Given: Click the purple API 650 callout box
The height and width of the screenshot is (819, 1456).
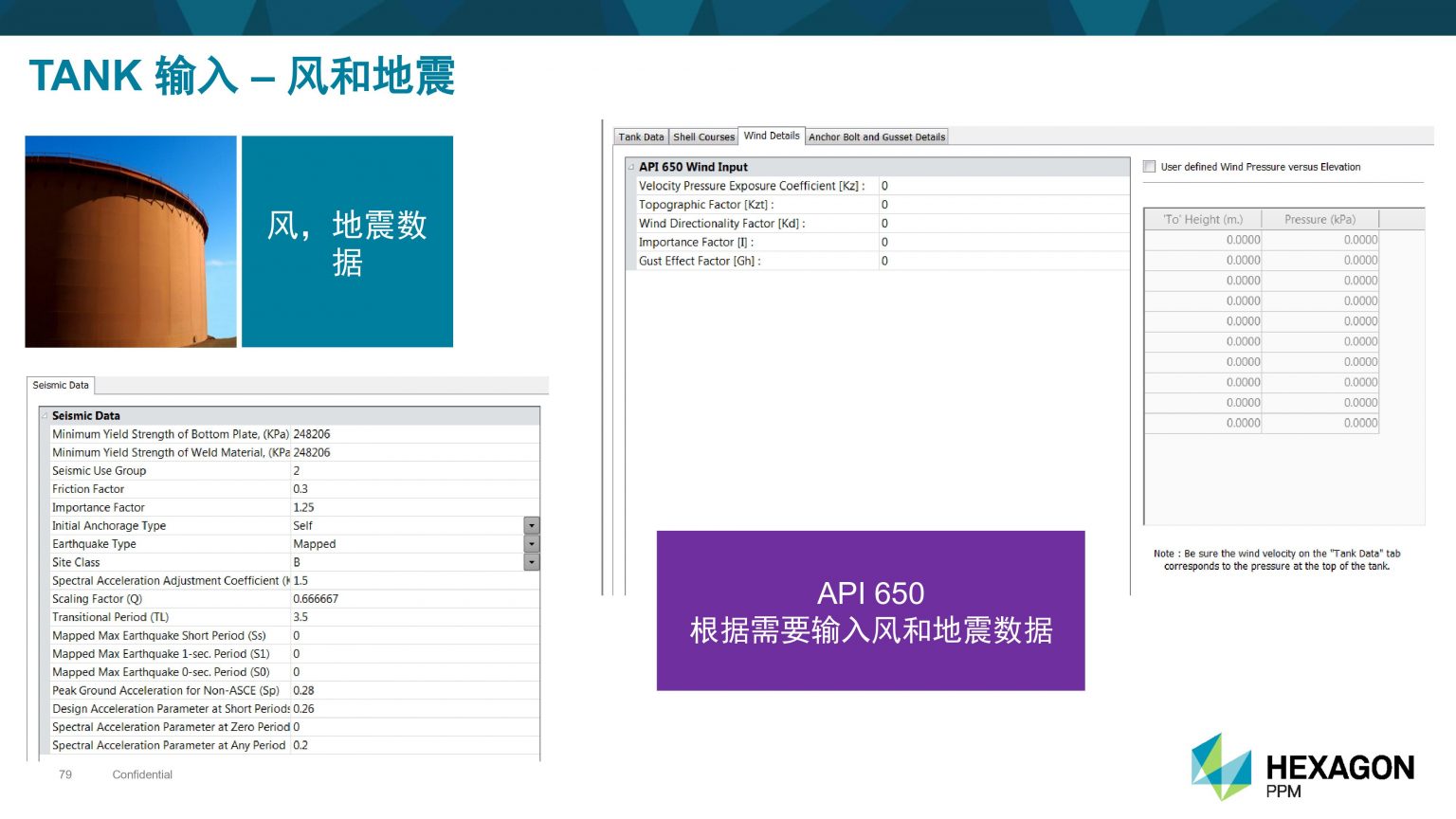Looking at the screenshot, I should click(x=870, y=610).
